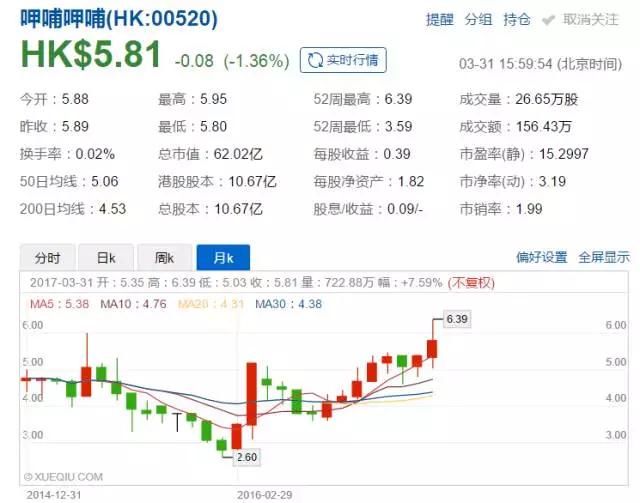Select the 月k chart tab
This screenshot has height=503, width=640.
pyautogui.click(x=223, y=258)
